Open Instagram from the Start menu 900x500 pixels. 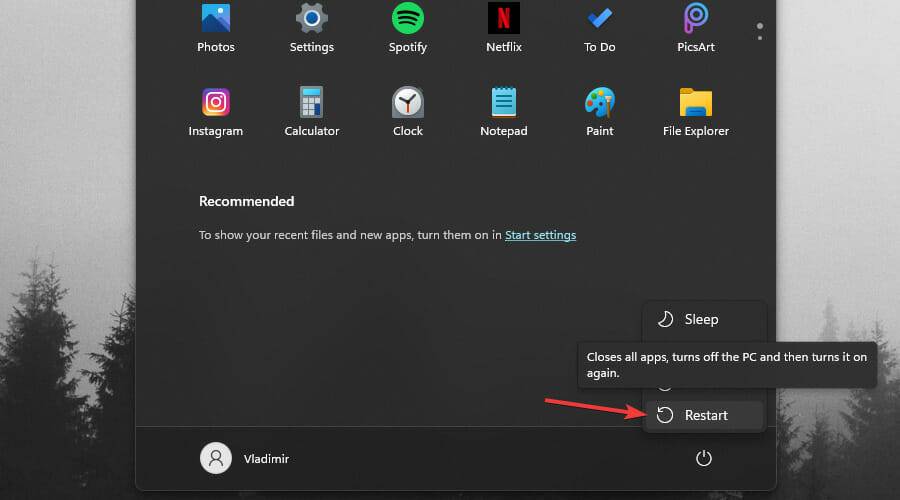coord(215,111)
